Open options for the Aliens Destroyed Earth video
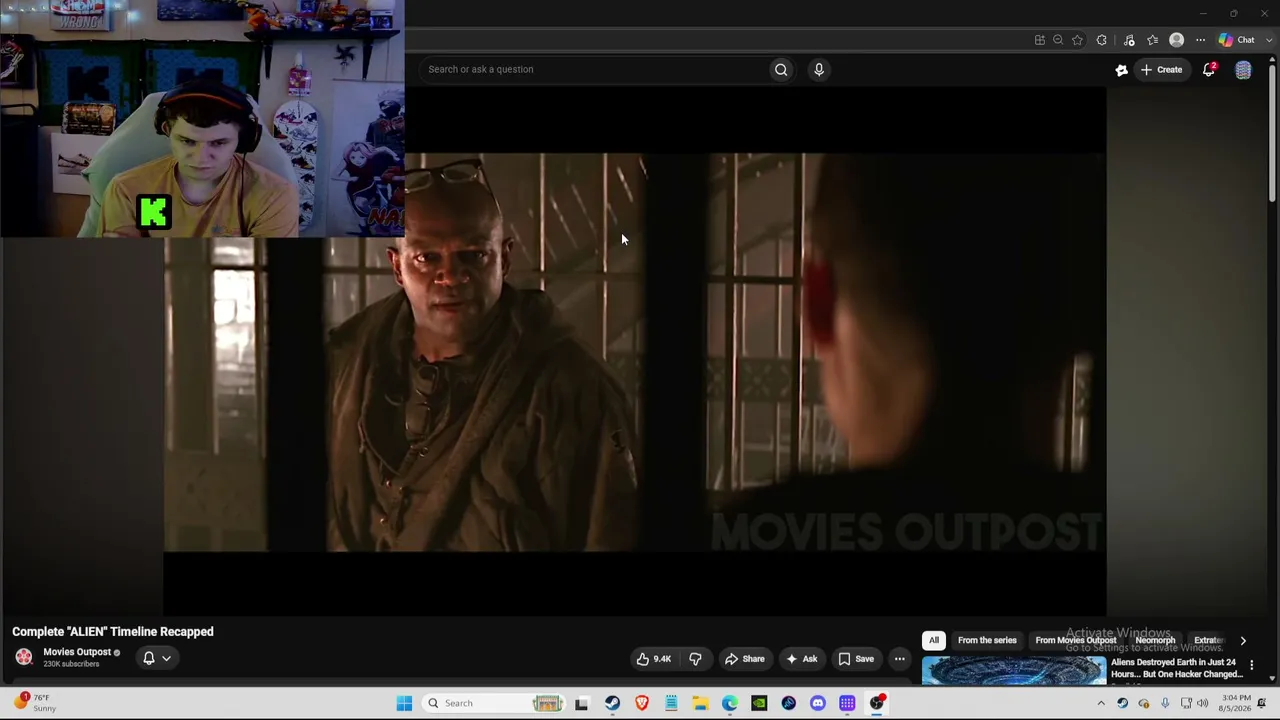The width and height of the screenshot is (1280, 720). point(1251,665)
